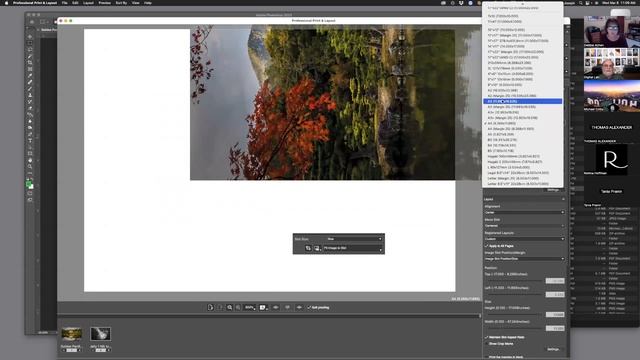Select the Type tool in Photoshop toolbar
Screen dimensions: 640x360
(x=30, y=141)
